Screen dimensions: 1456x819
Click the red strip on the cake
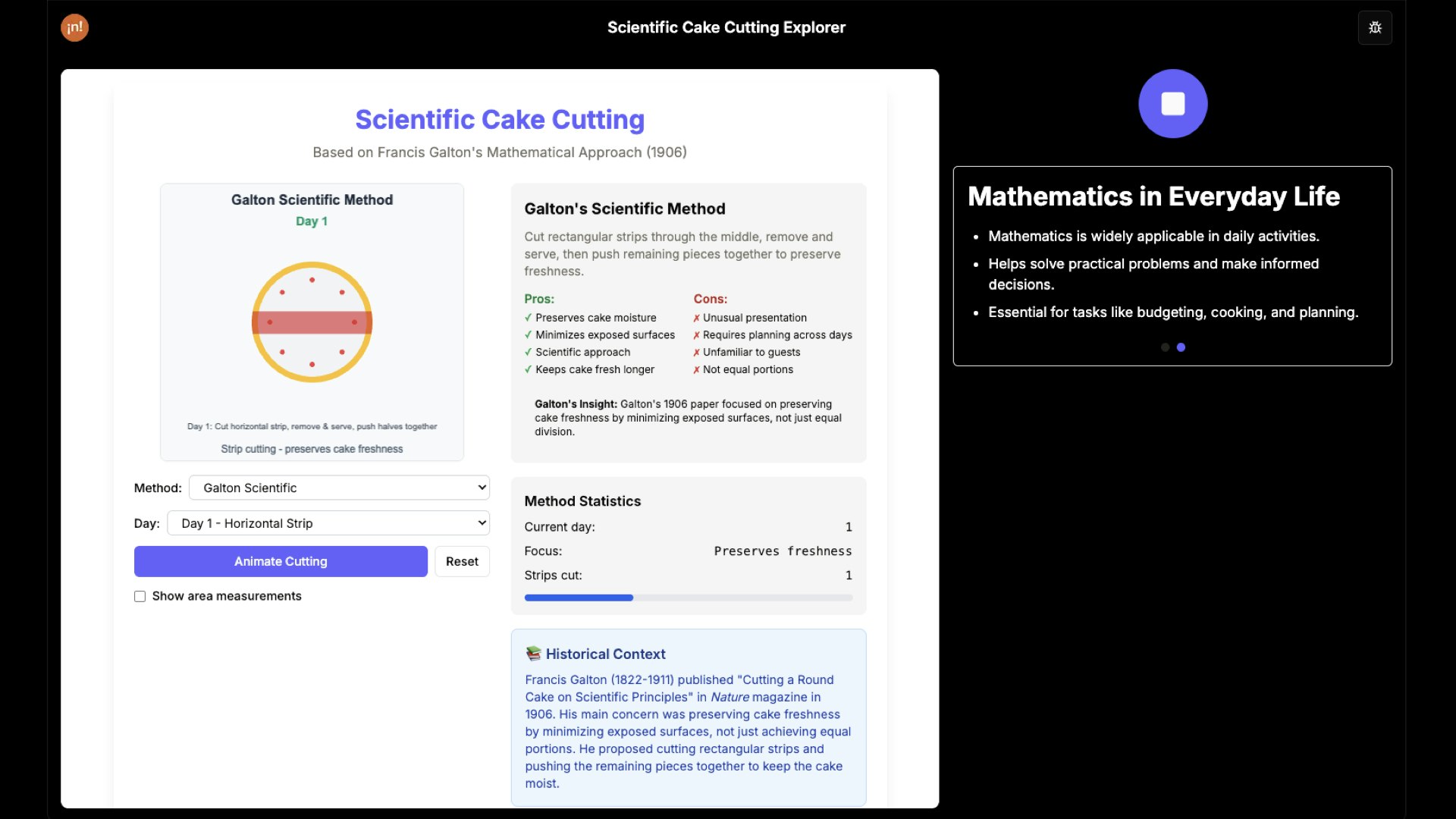coord(312,322)
